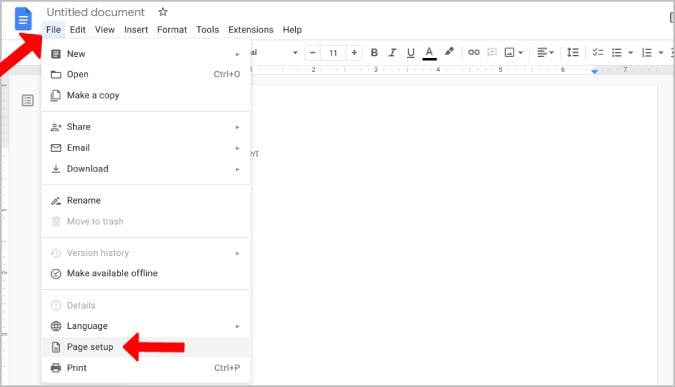The image size is (675, 387).
Task: Choose Open from the File menu
Action: (x=146, y=74)
